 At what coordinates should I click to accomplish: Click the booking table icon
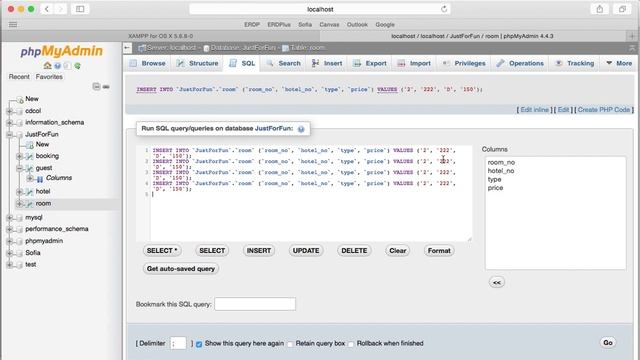click(29, 156)
